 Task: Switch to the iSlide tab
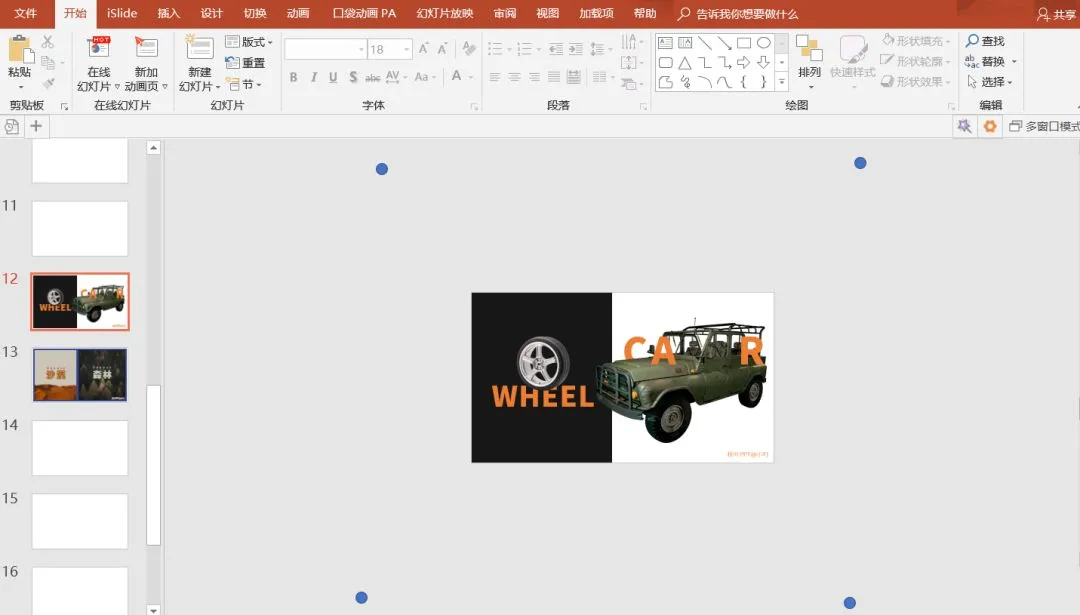[x=122, y=13]
